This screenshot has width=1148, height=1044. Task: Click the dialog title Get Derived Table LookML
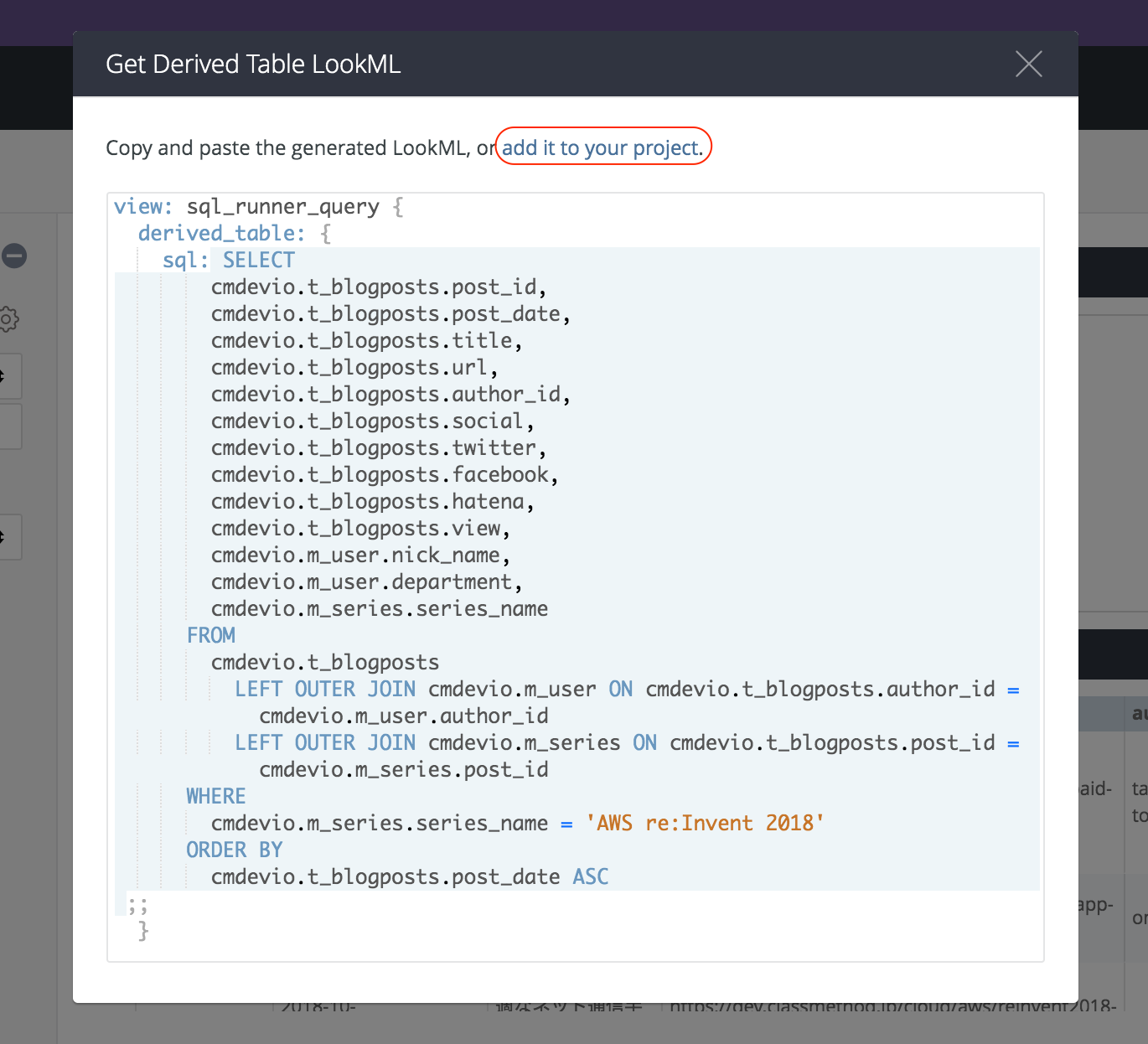[x=253, y=64]
